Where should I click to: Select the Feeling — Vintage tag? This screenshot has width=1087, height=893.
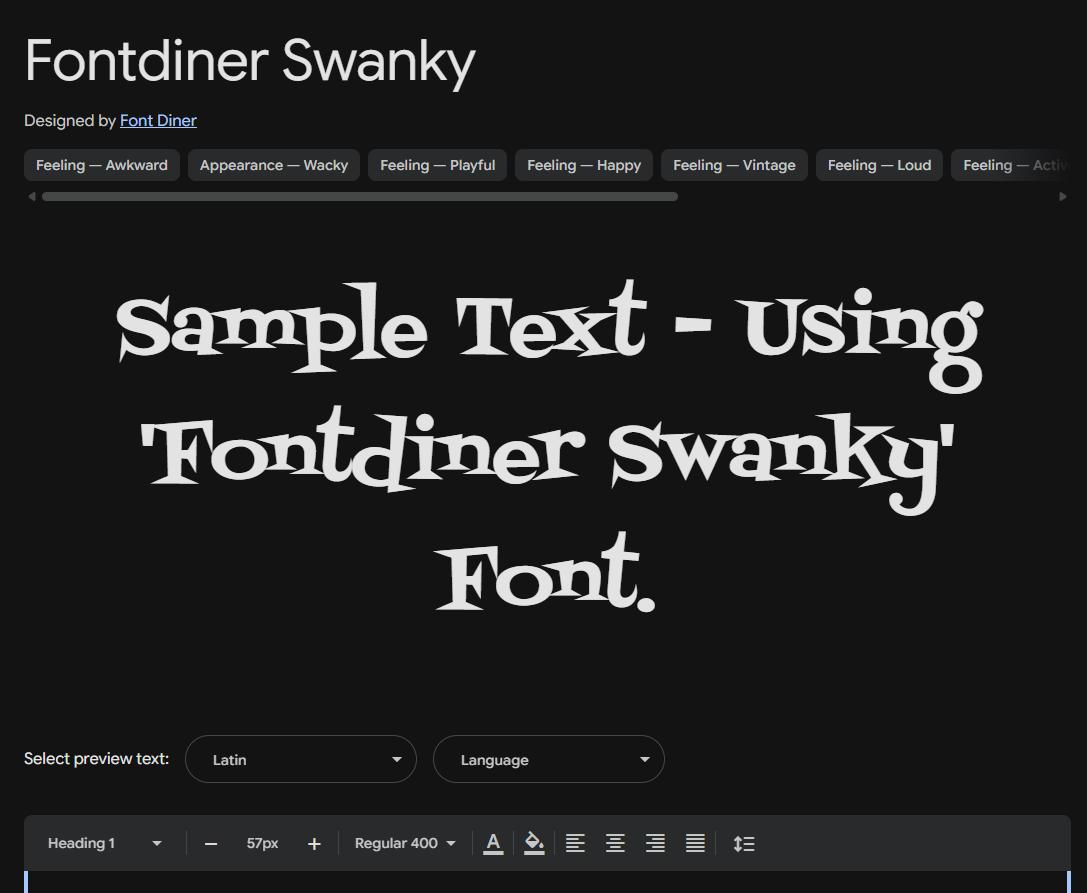pyautogui.click(x=734, y=165)
